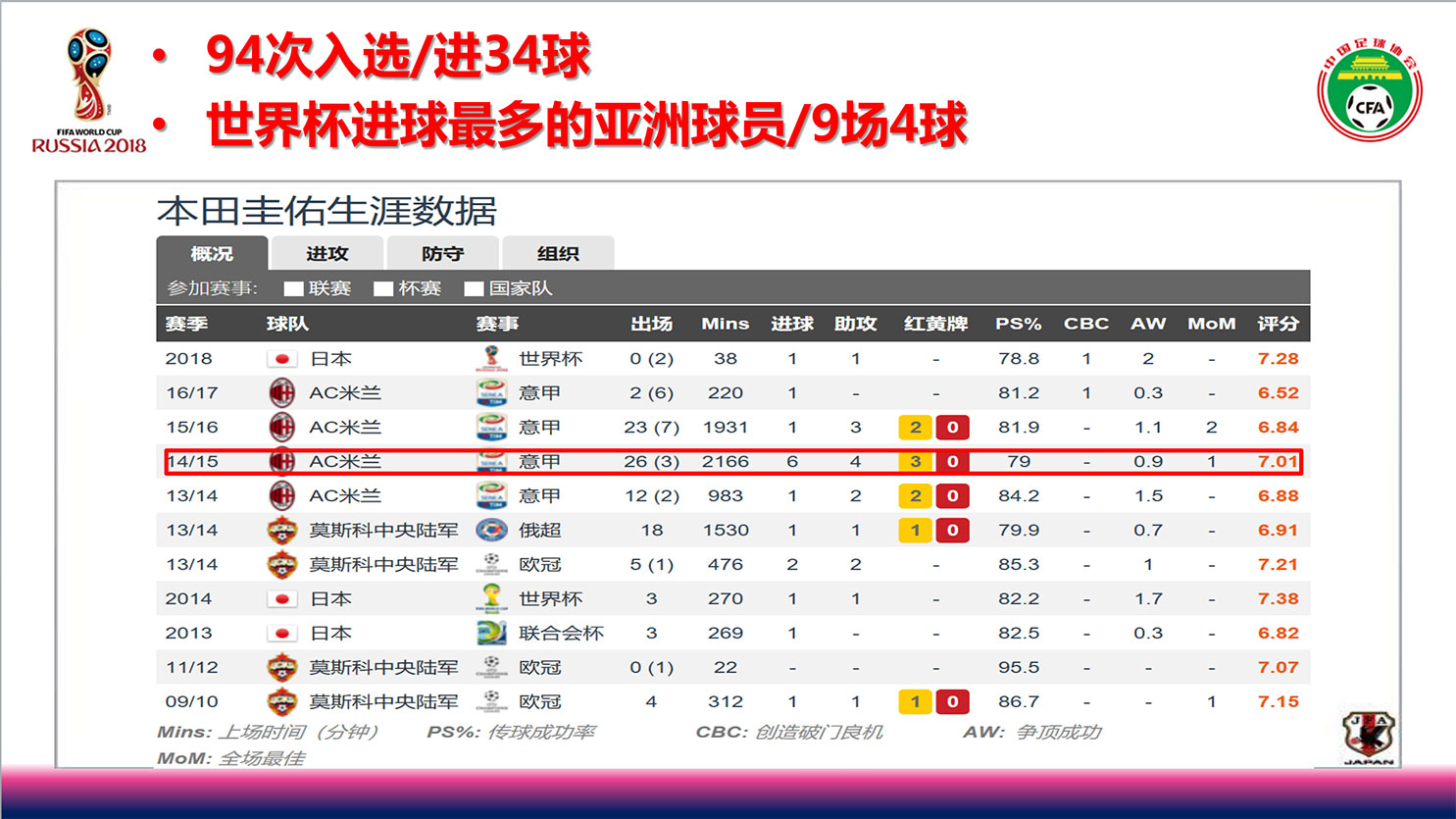Click the CSKA Moscow badge in the 09/10 row

[x=282, y=702]
